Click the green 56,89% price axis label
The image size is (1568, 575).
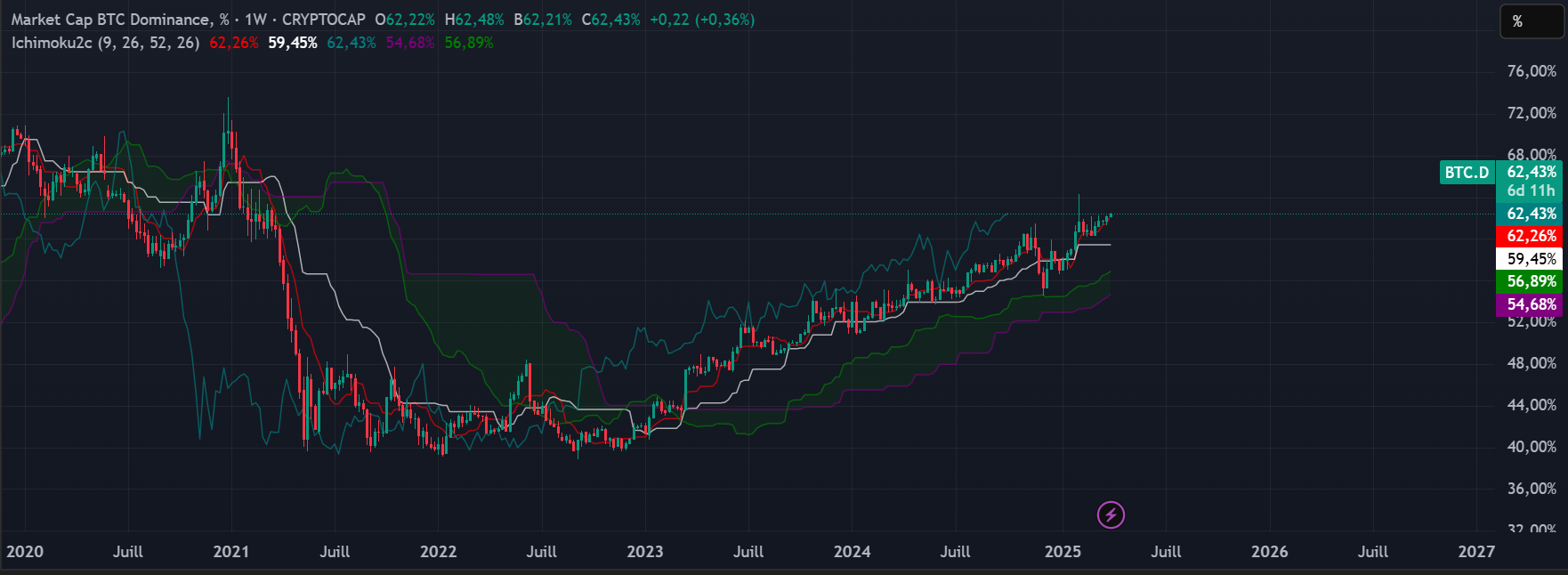(x=1531, y=281)
